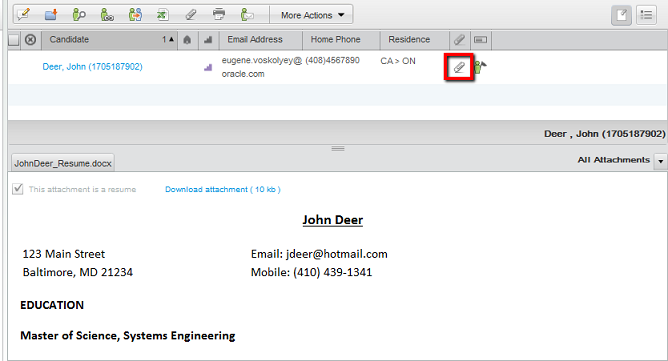The width and height of the screenshot is (668, 361).
Task: Click the add comment pencil-note icon
Action: click(24, 15)
